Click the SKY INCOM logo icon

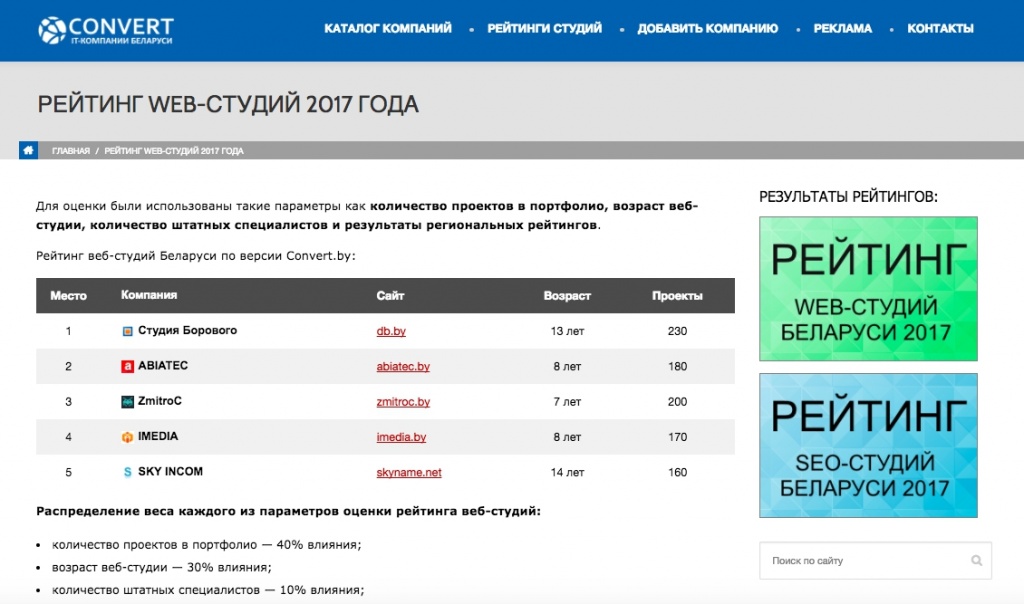[127, 472]
